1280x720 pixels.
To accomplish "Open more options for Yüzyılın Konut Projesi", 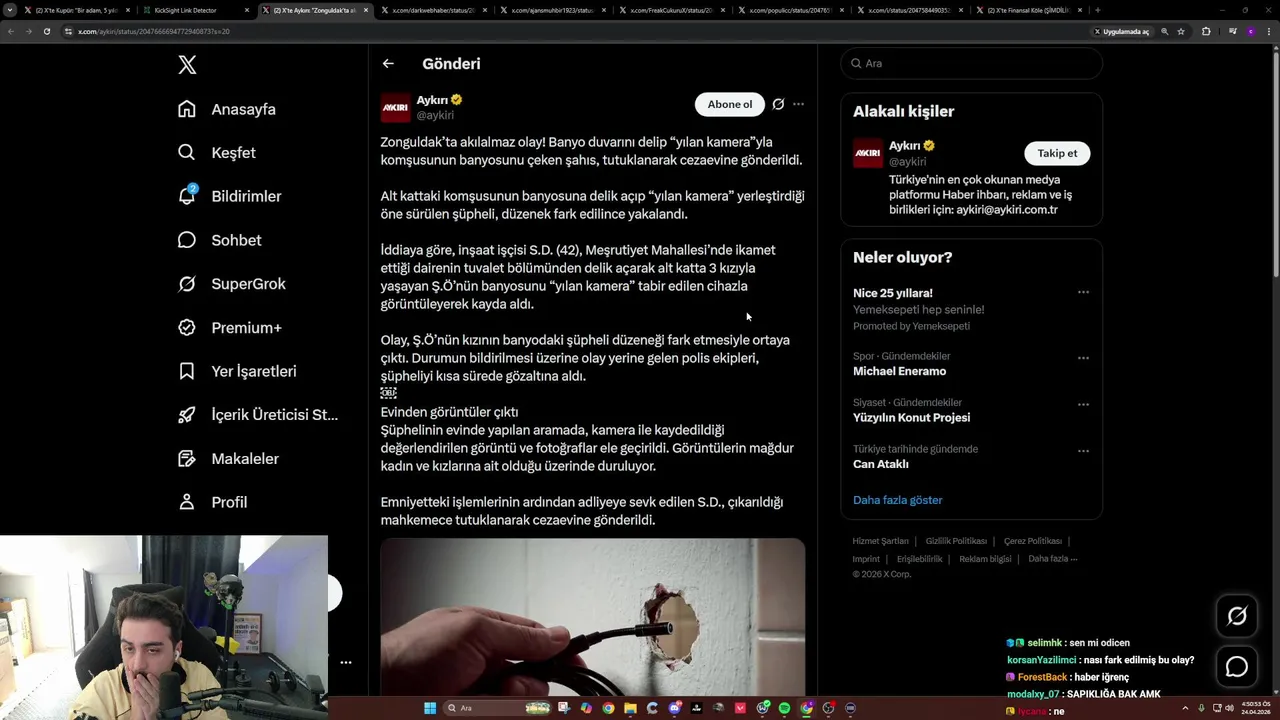I will pos(1083,405).
